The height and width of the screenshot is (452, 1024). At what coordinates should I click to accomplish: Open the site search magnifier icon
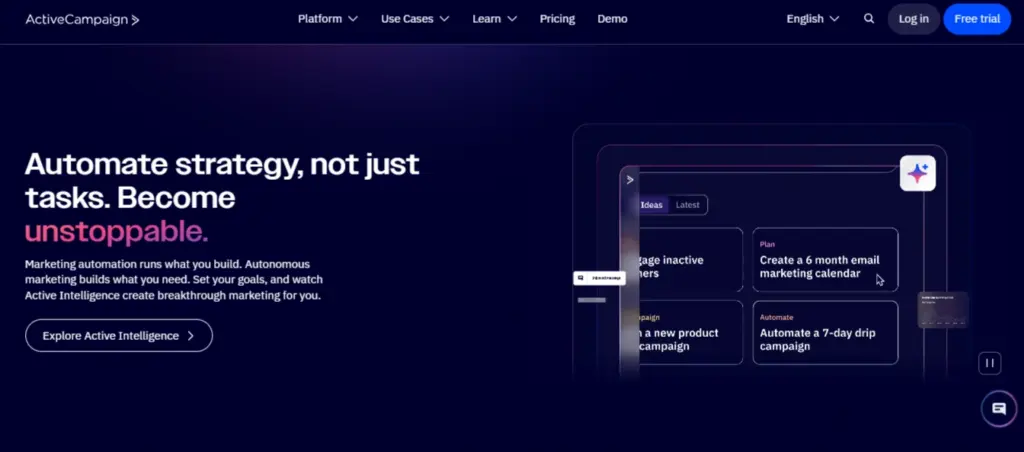(869, 19)
